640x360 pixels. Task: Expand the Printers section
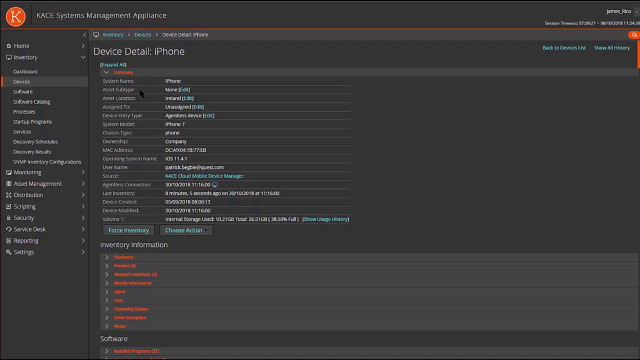107,266
